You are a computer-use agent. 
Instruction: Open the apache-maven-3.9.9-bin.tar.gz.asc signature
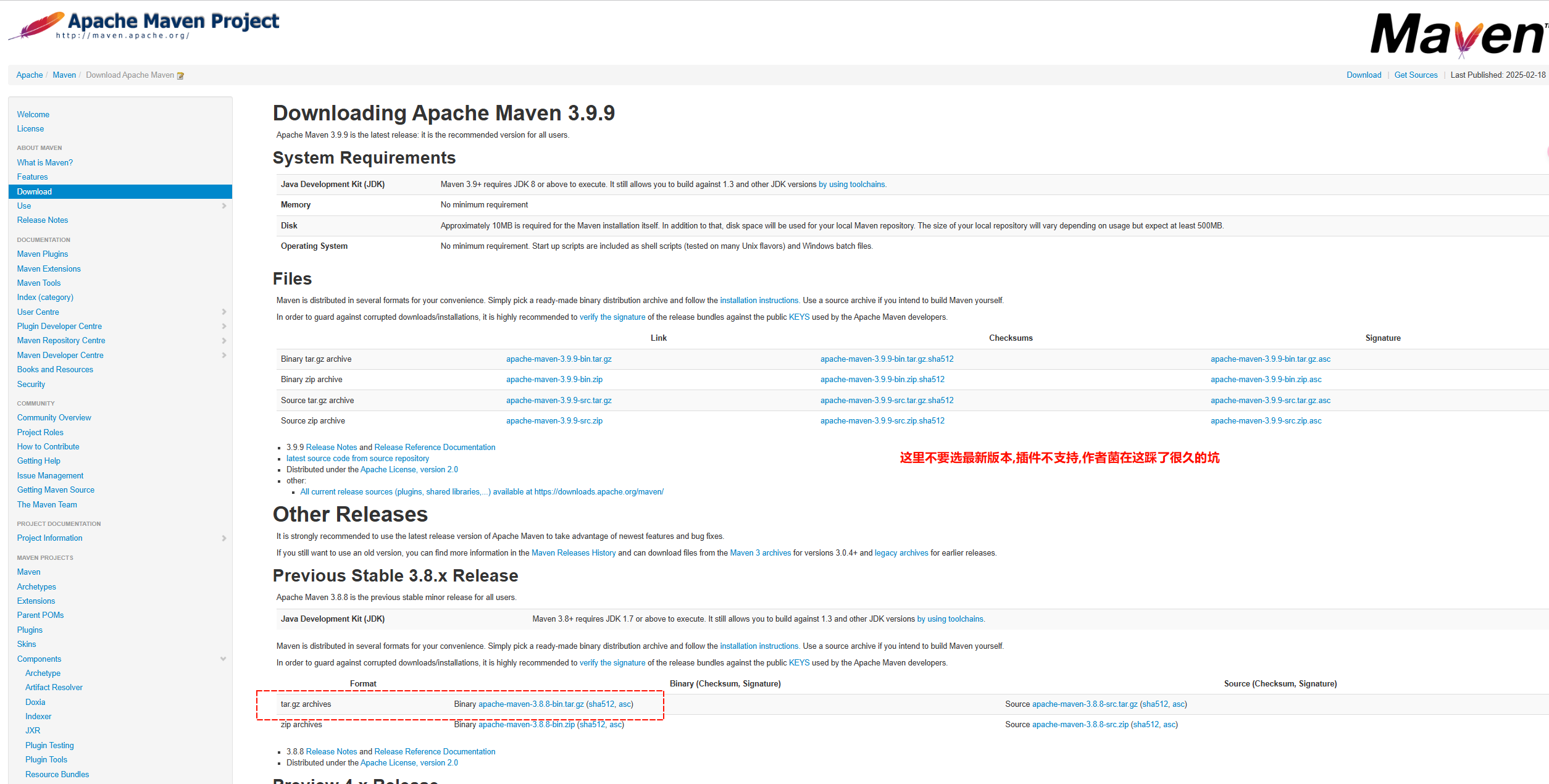[1271, 359]
